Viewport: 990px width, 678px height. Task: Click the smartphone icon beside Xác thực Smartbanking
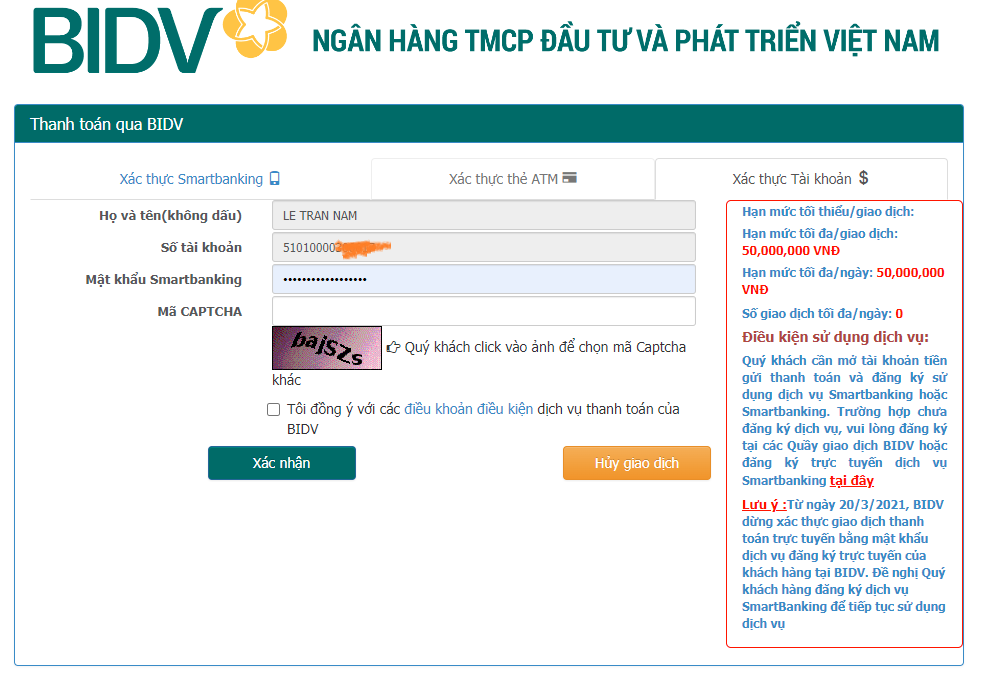(275, 179)
